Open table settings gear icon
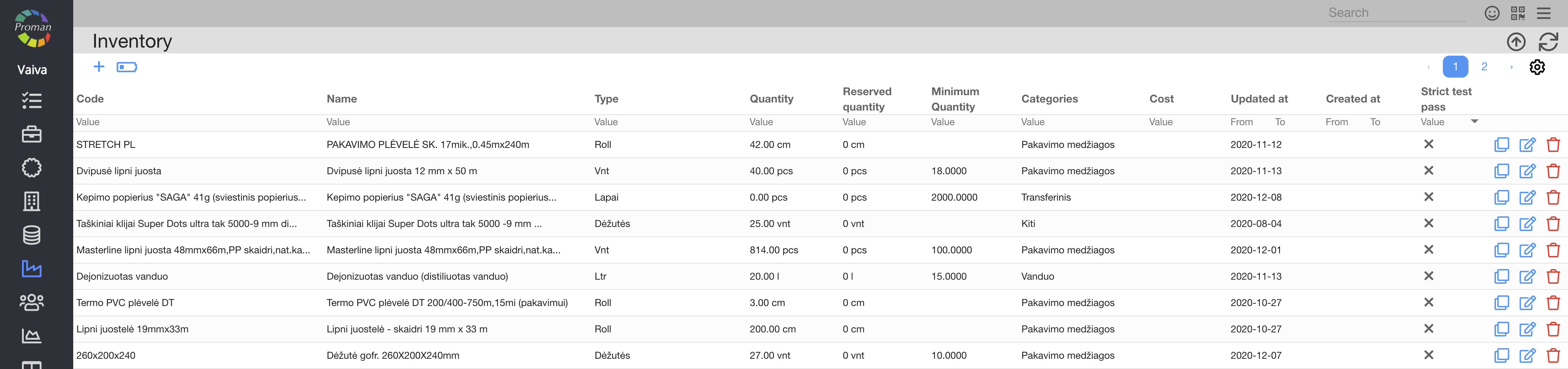 coord(1537,67)
